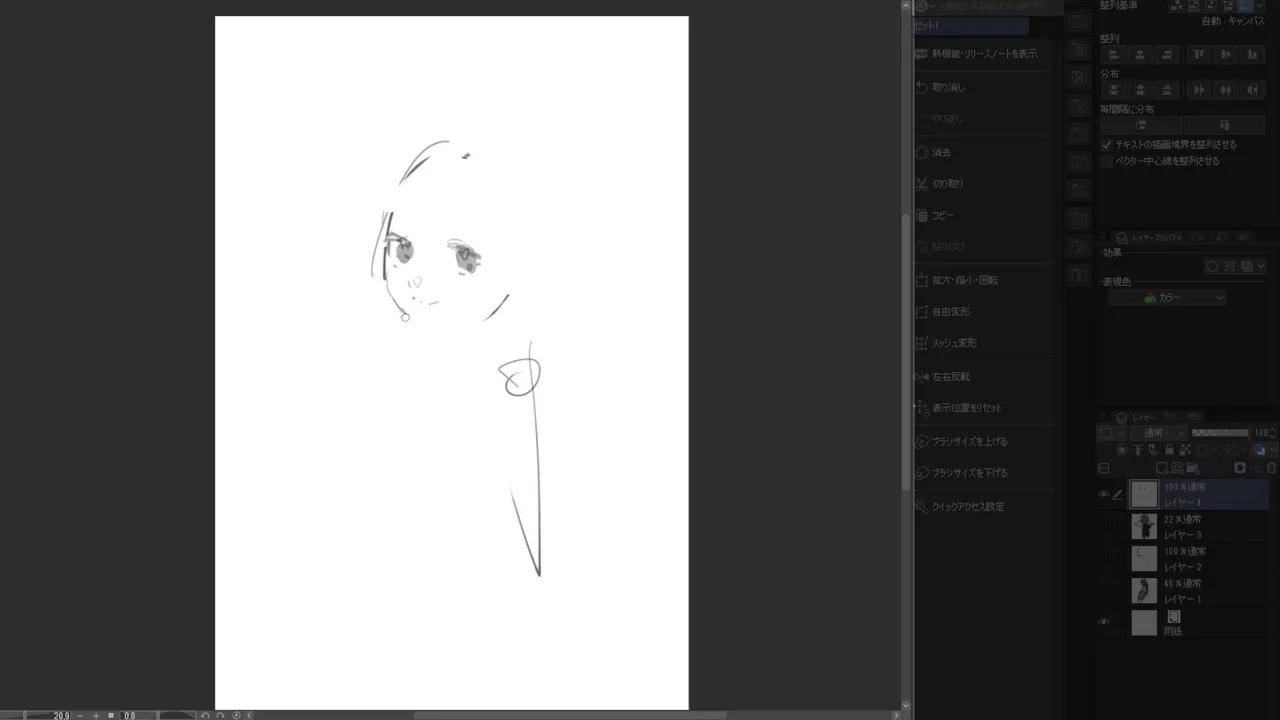Click align right edges icon under 整列
Screen dimensions: 1280x720
[x=1167, y=55]
